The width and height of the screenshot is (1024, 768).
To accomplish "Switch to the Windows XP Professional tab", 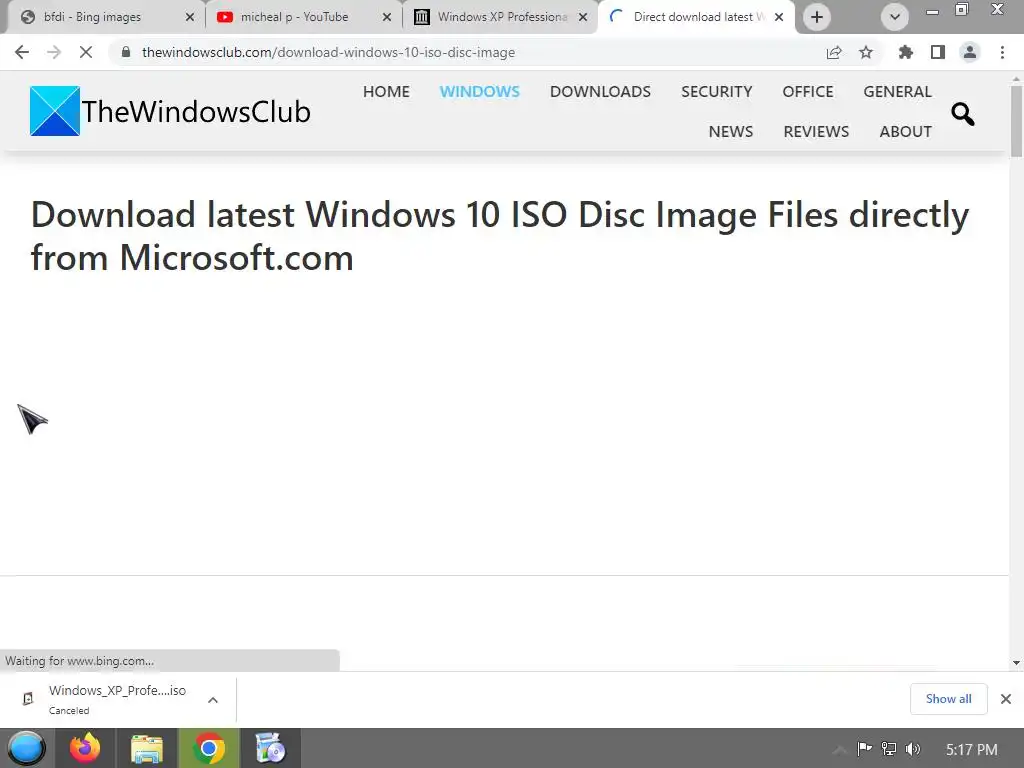I will (502, 17).
